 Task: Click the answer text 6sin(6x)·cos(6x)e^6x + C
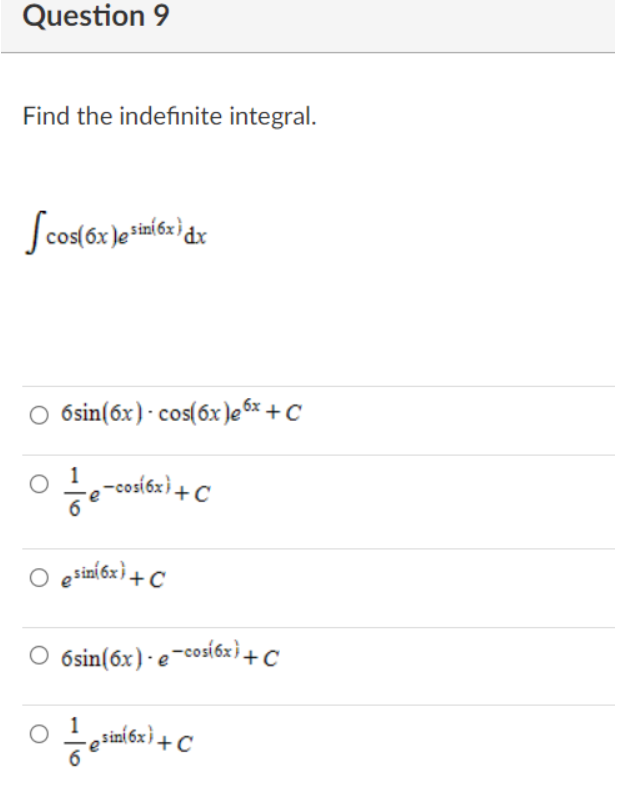click(181, 412)
